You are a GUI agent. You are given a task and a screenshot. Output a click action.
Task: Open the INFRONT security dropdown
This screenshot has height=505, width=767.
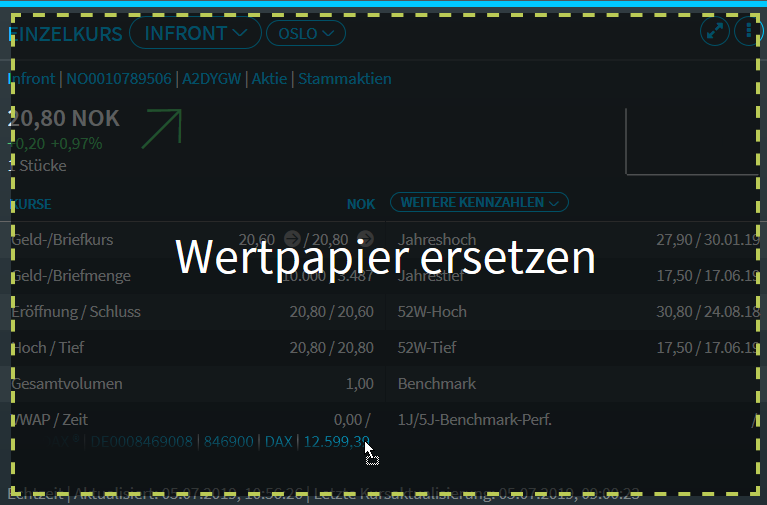(195, 33)
